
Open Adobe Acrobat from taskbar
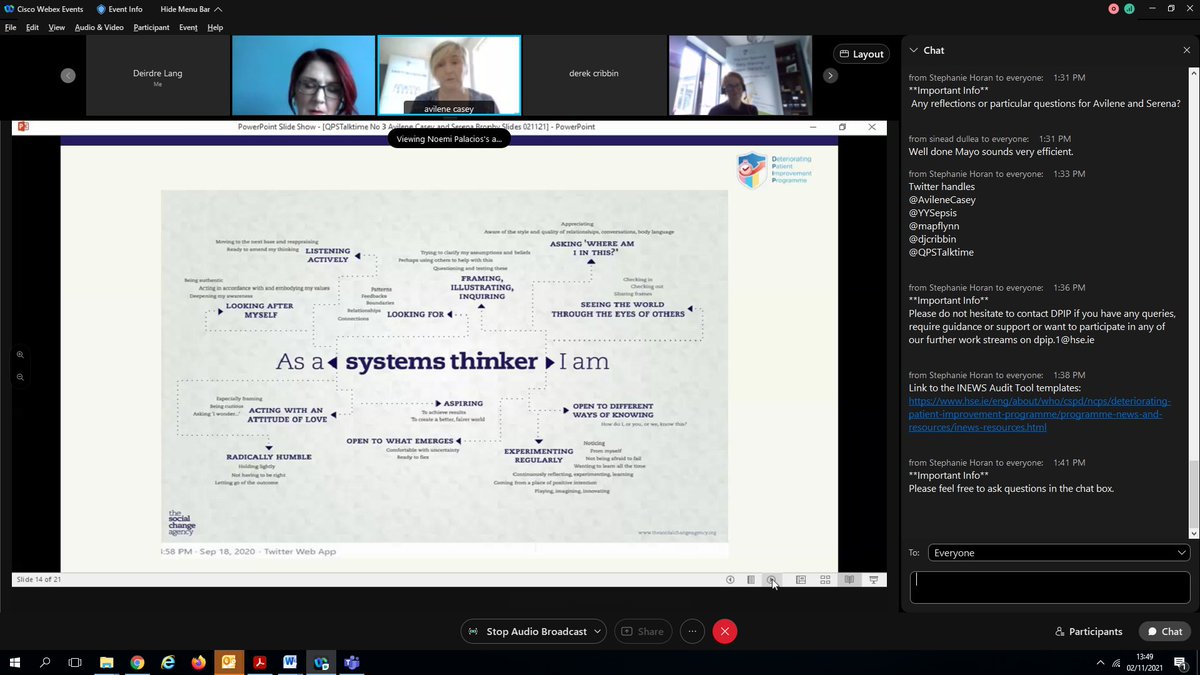point(259,662)
